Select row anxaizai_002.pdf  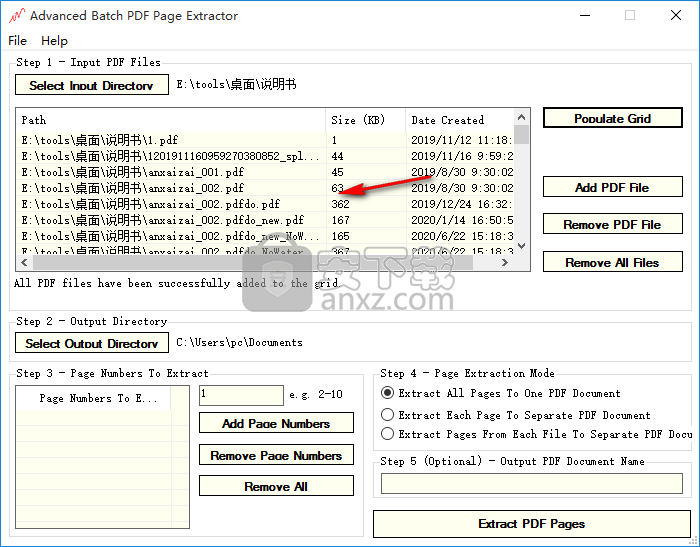click(x=265, y=188)
